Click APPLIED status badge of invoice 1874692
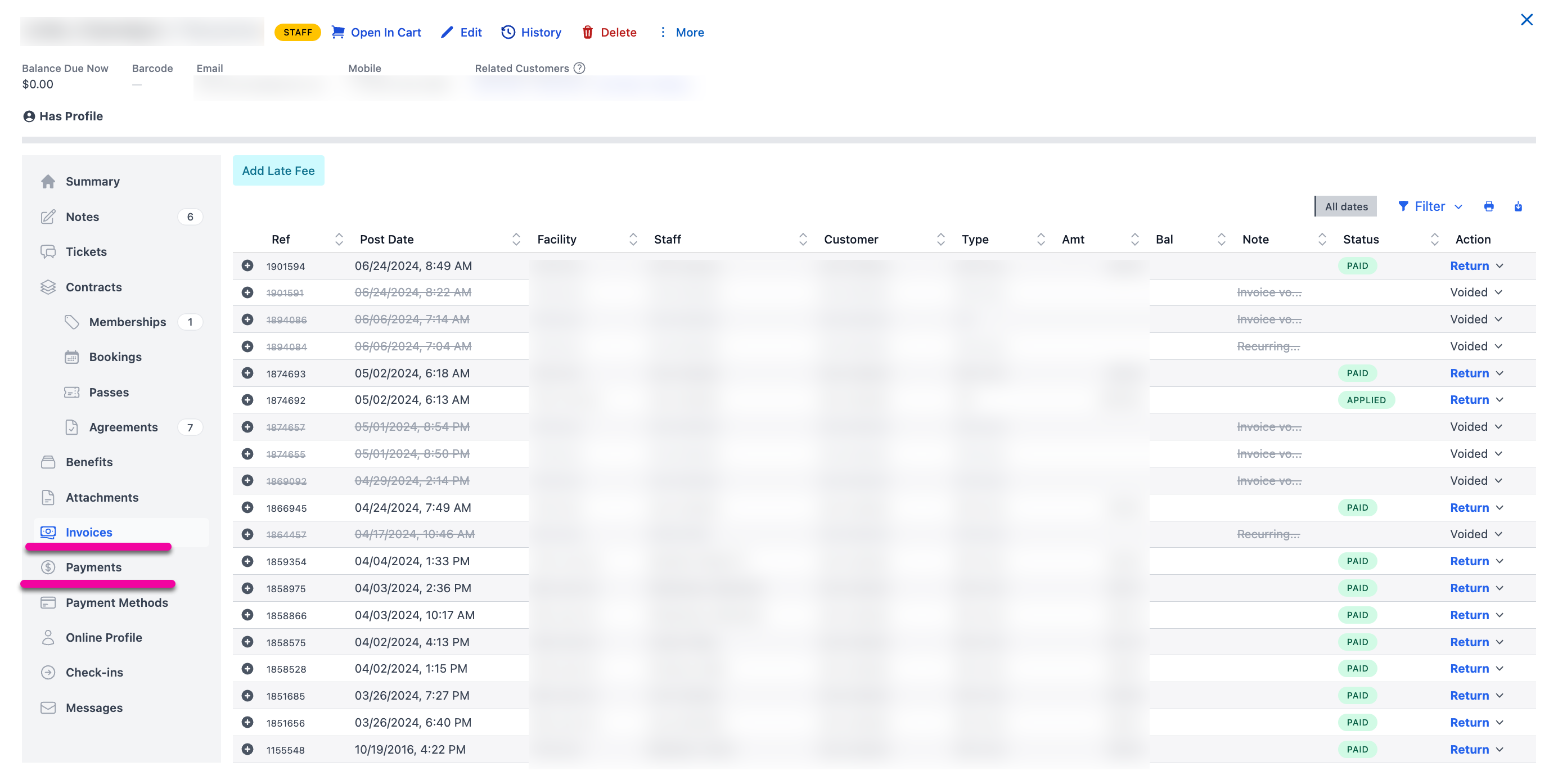Screen dimensions: 1549x784 (x=1366, y=400)
